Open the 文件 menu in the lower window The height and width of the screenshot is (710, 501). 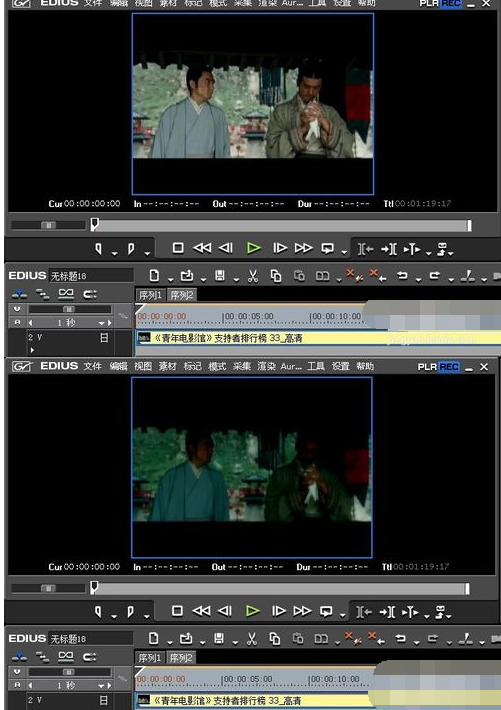click(x=92, y=366)
